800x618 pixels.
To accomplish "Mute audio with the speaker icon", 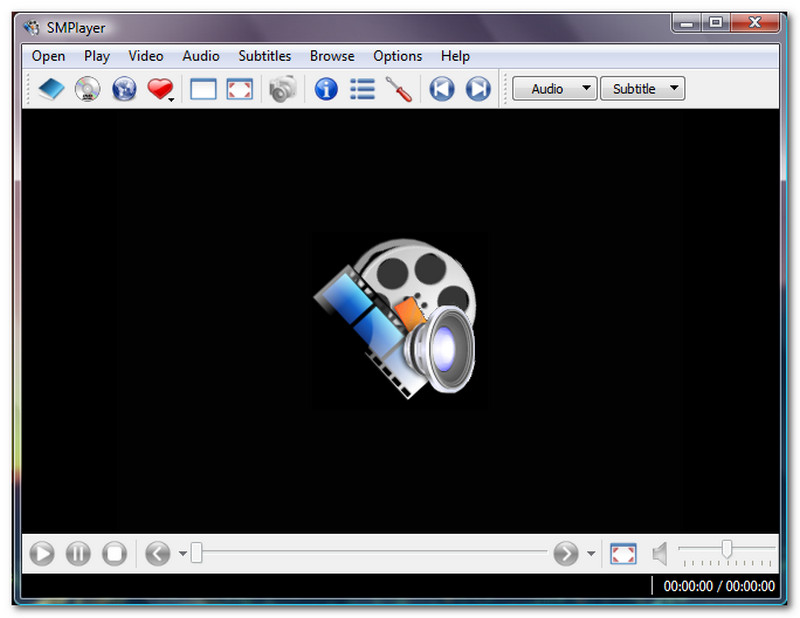I will 660,554.
